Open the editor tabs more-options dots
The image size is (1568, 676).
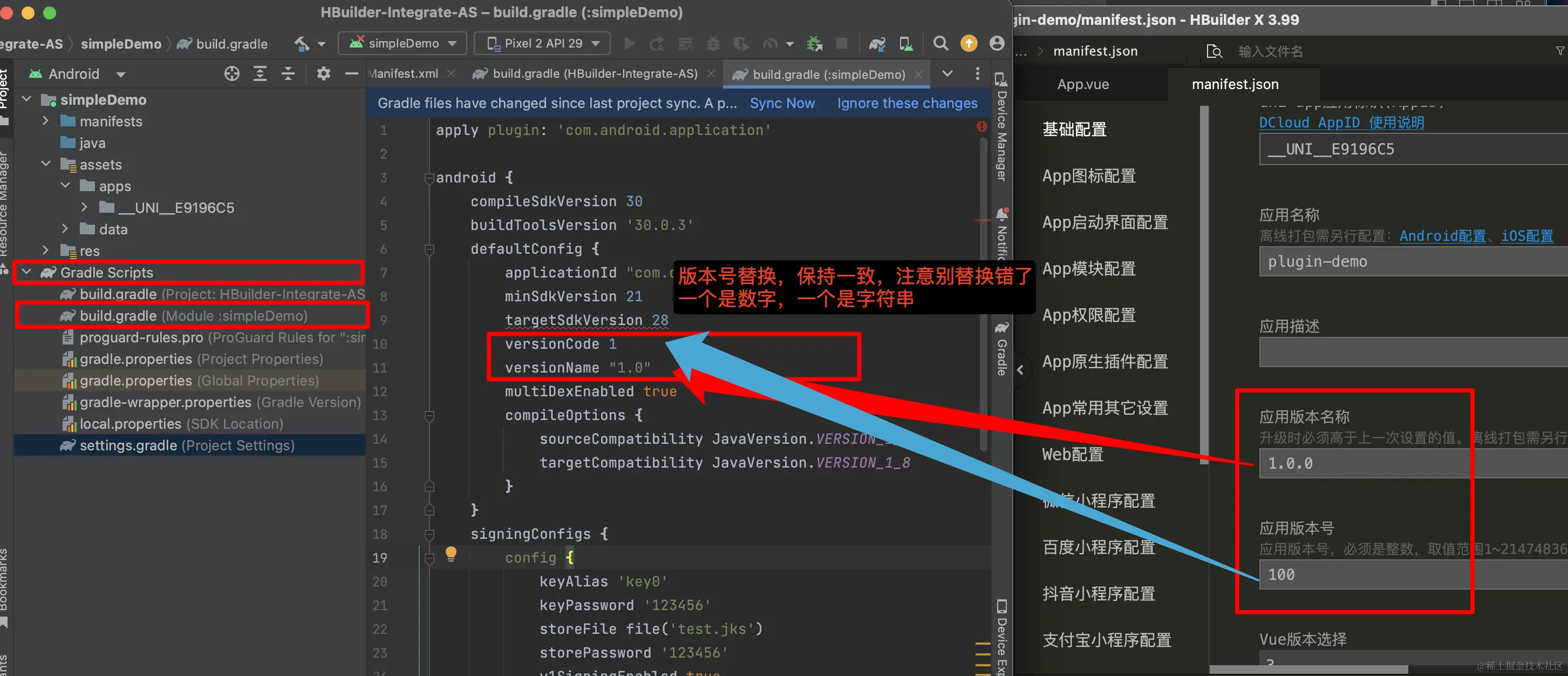click(x=978, y=73)
